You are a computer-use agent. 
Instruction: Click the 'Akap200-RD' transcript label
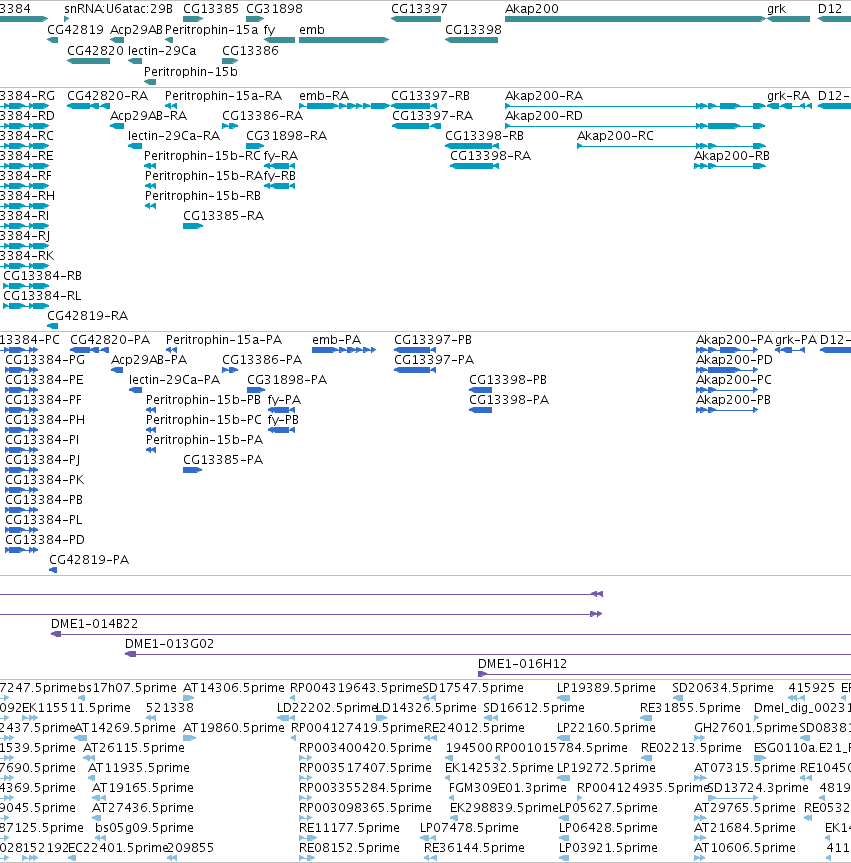[544, 116]
